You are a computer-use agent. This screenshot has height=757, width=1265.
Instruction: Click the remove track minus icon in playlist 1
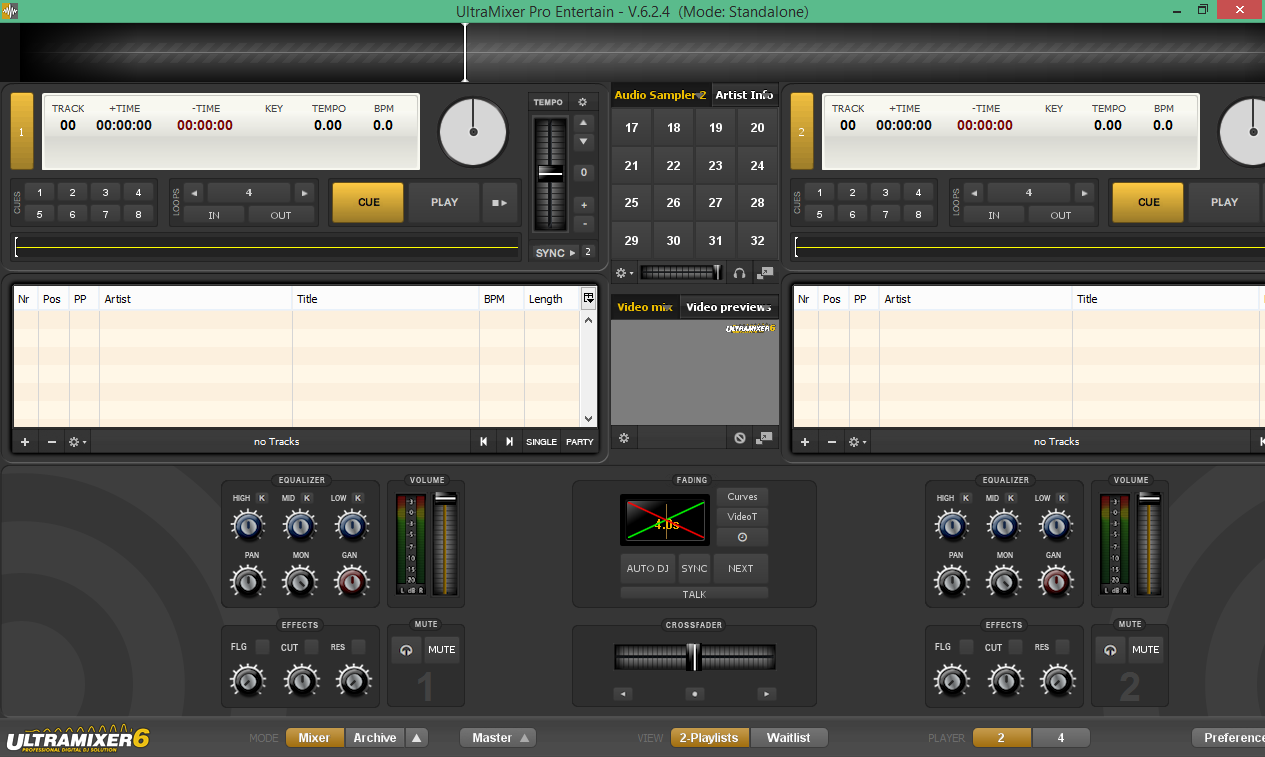pyautogui.click(x=52, y=441)
